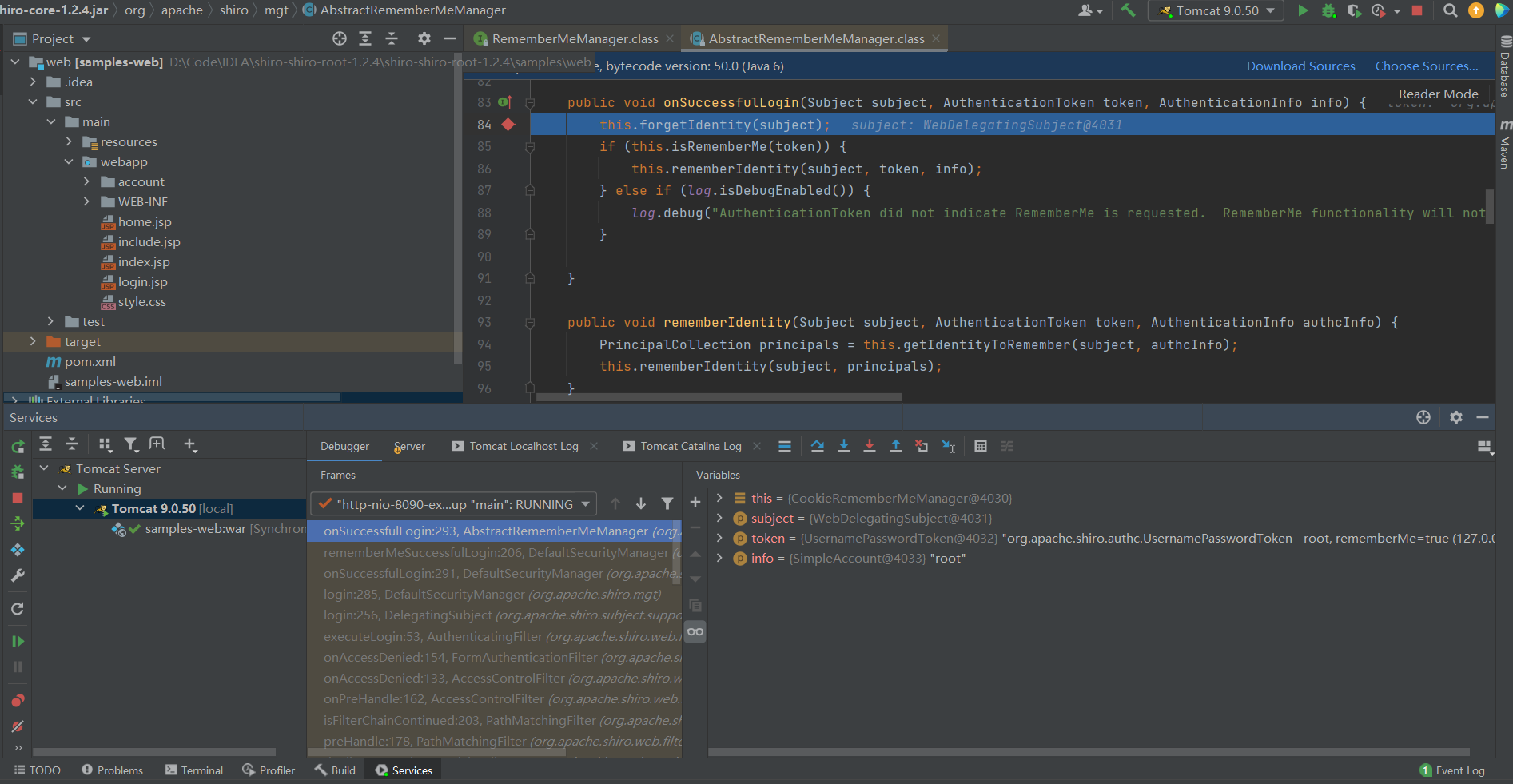
Task: Build project with the hammer icon
Action: [1128, 10]
